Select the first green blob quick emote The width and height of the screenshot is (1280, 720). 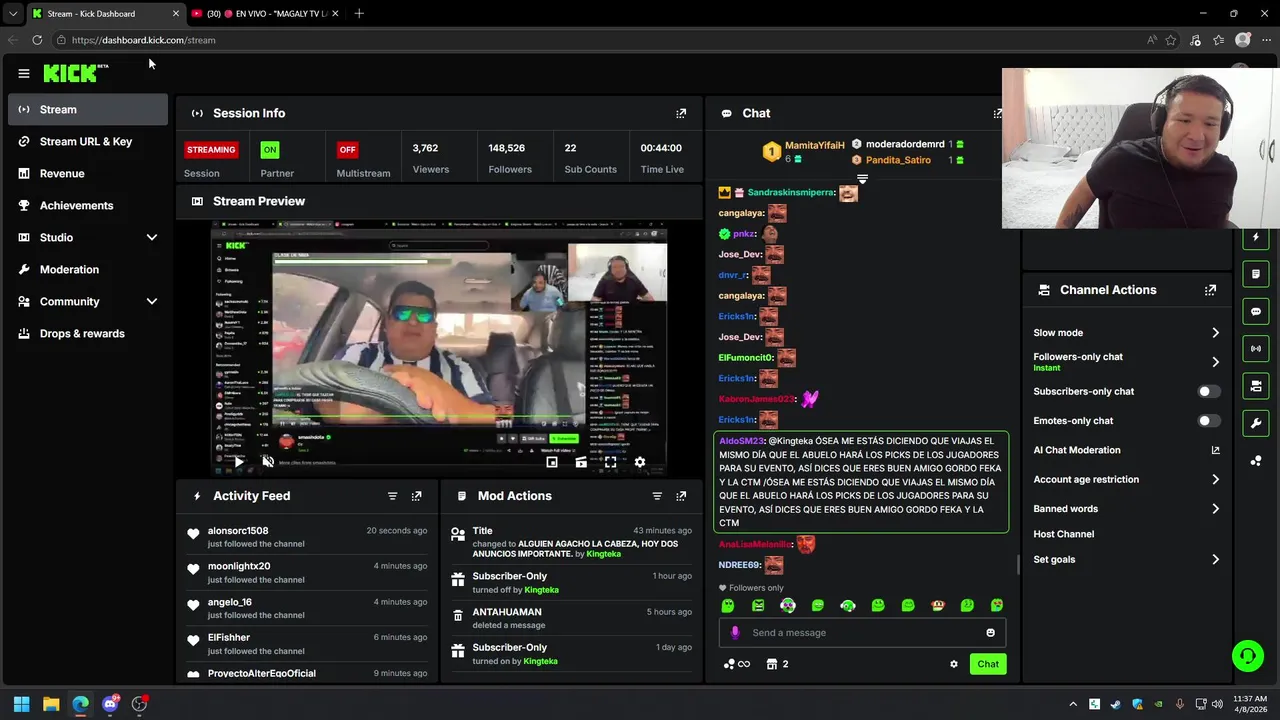(x=728, y=605)
